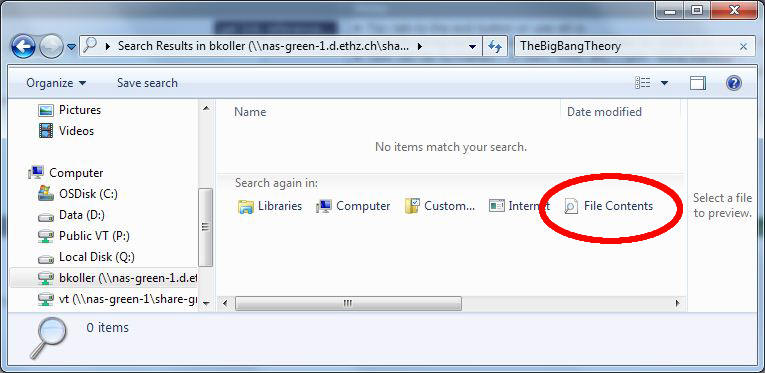Sort by the Name column header
The width and height of the screenshot is (765, 373).
(250, 112)
